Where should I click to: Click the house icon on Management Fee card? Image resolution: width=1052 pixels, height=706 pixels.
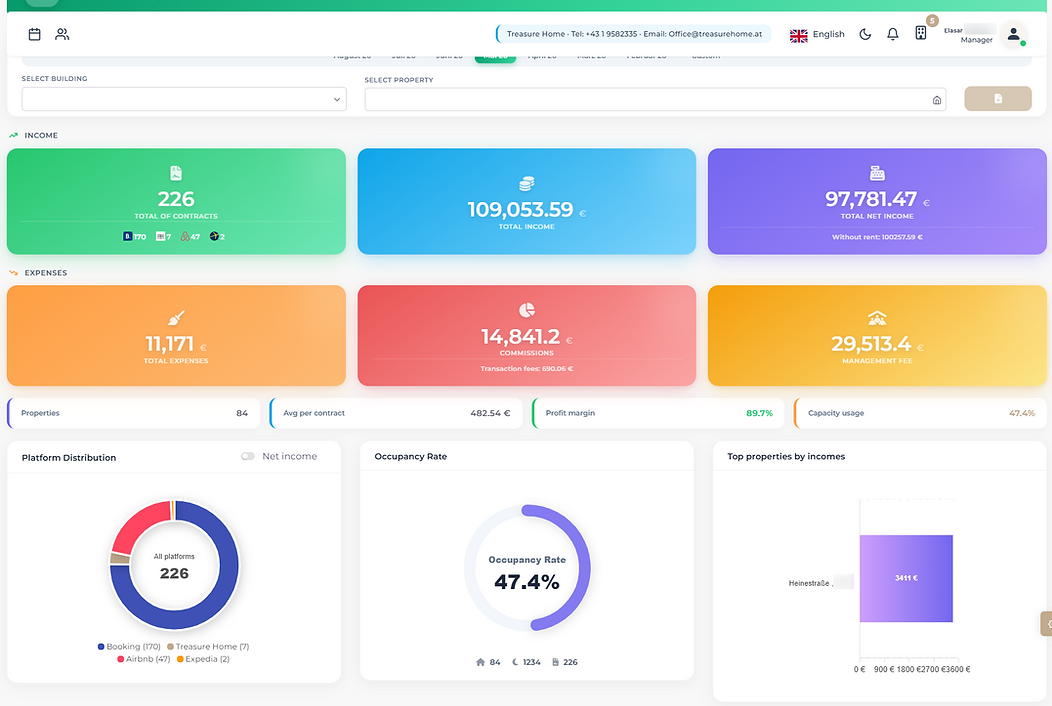tap(877, 317)
